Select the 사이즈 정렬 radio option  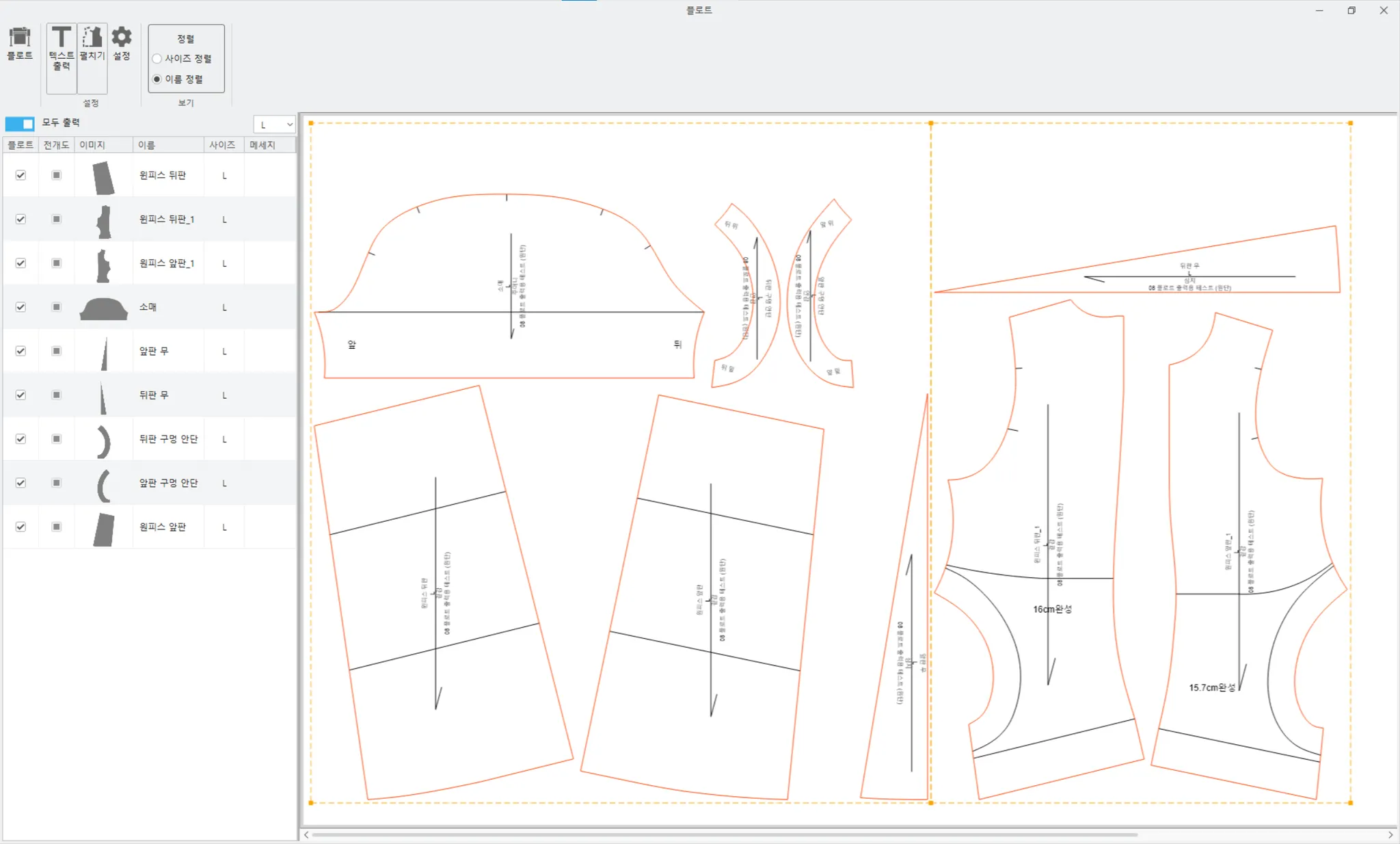click(x=157, y=59)
